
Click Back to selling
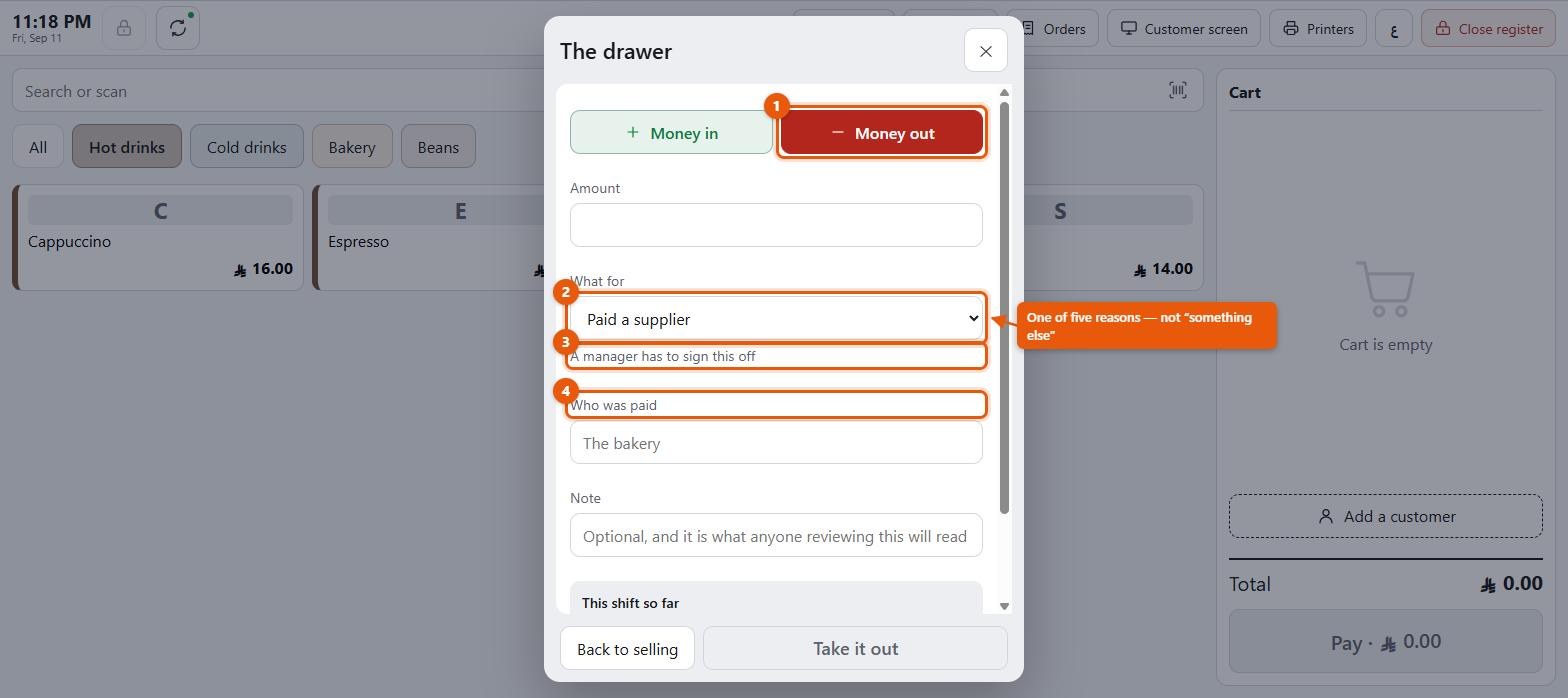point(627,648)
